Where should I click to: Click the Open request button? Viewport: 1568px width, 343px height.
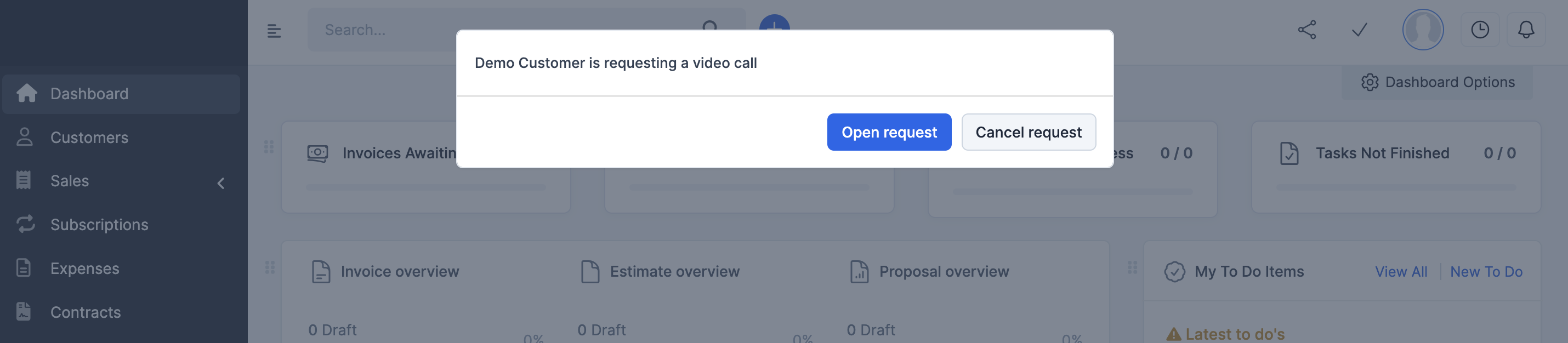click(889, 132)
